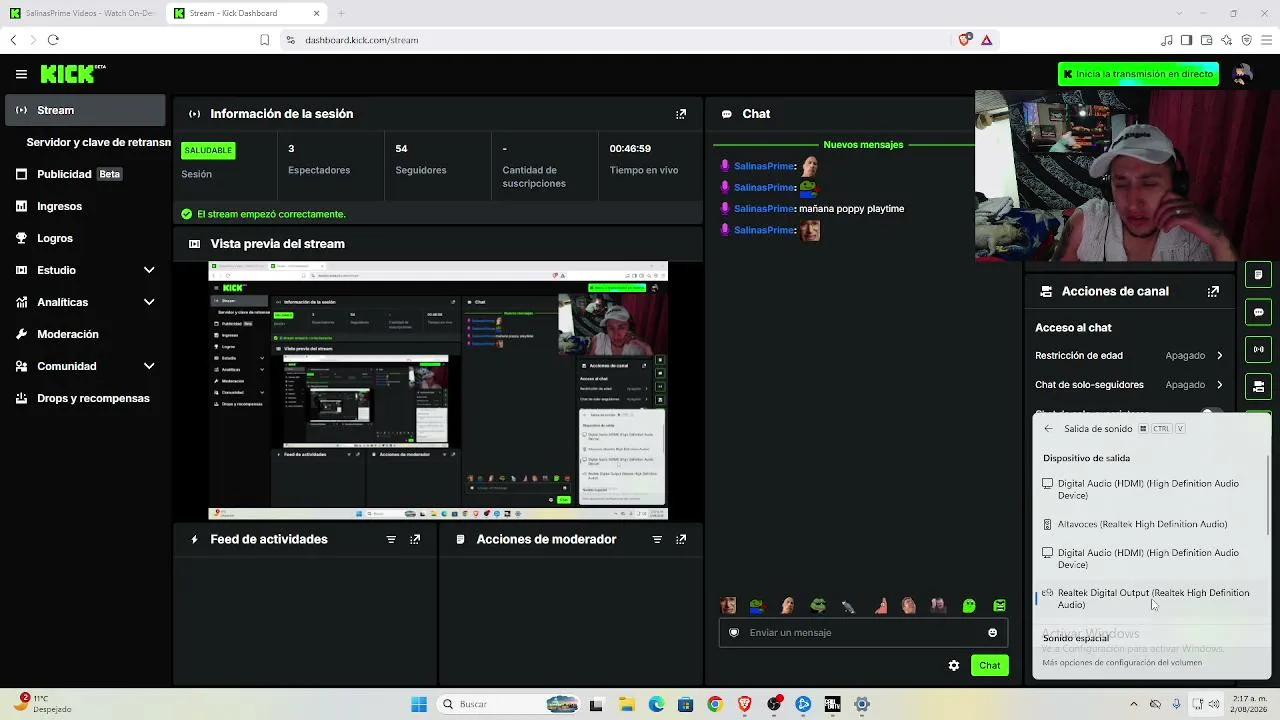The image size is (1280, 720).
Task: Open the chat bubble shortcut icon
Action: (1258, 312)
